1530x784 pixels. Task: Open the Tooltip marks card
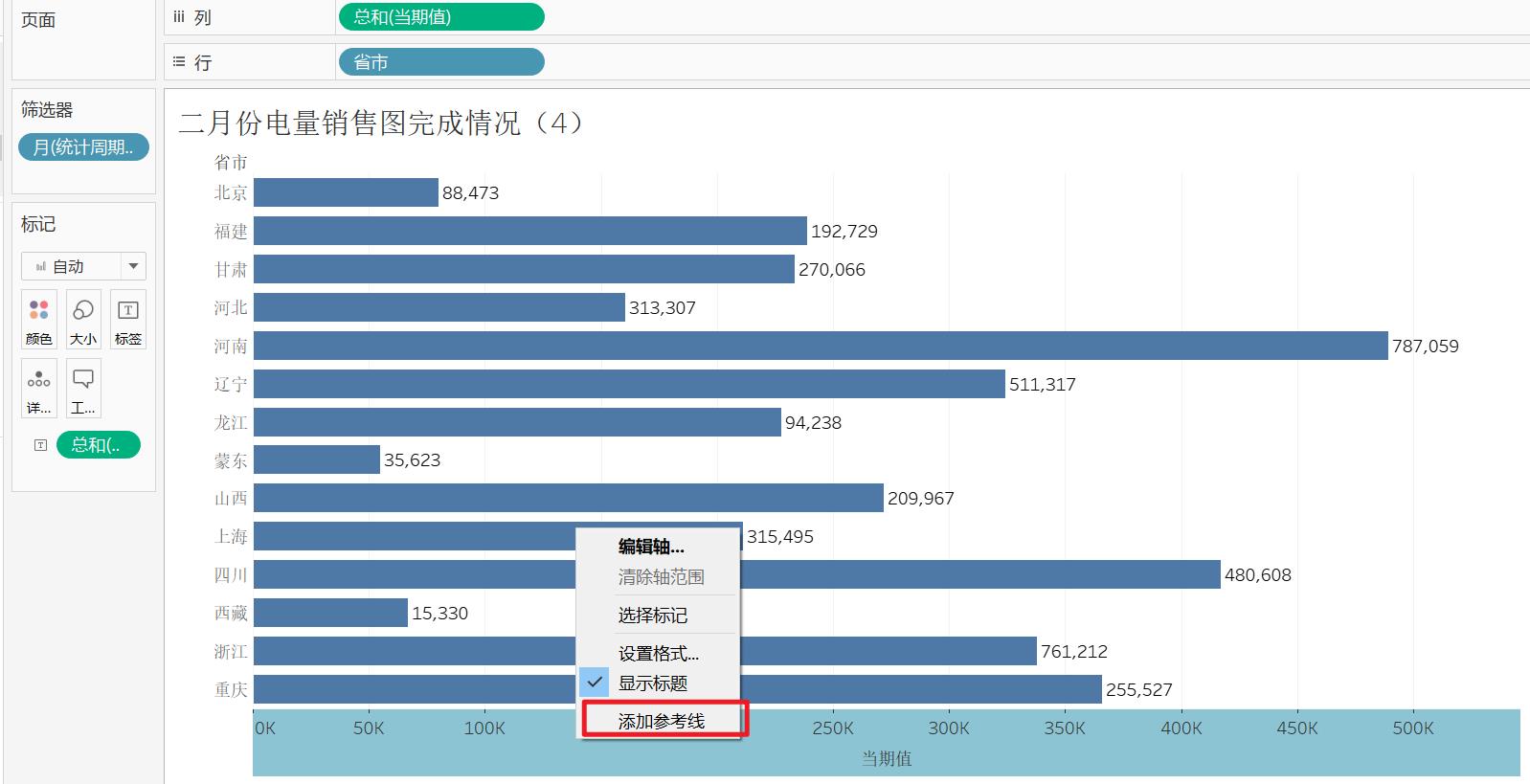point(83,389)
